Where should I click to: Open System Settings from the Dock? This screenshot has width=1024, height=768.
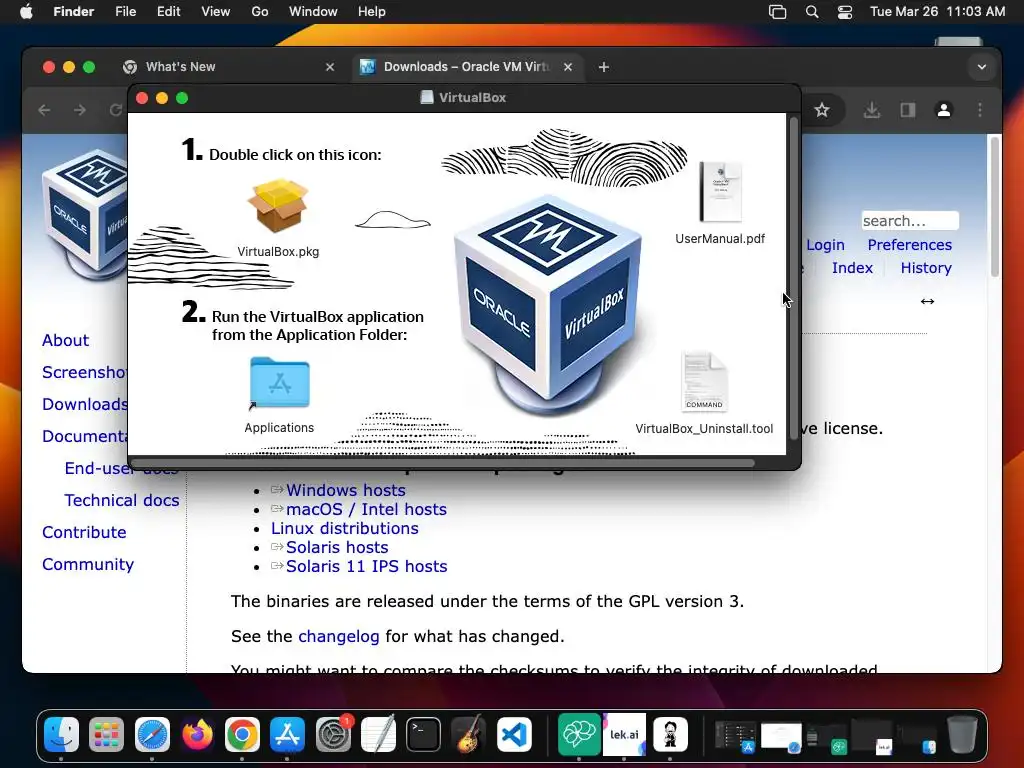(x=333, y=735)
